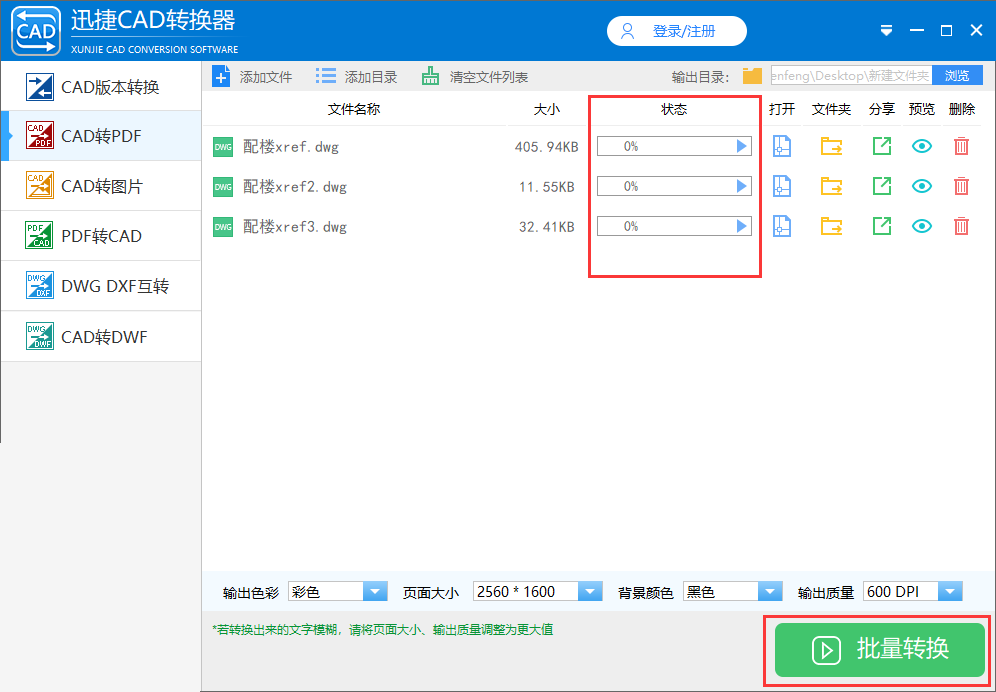Screen dimensions: 996x692
Task: Click the DWG file icon of 配楼xref3.dwg
Action: [223, 227]
